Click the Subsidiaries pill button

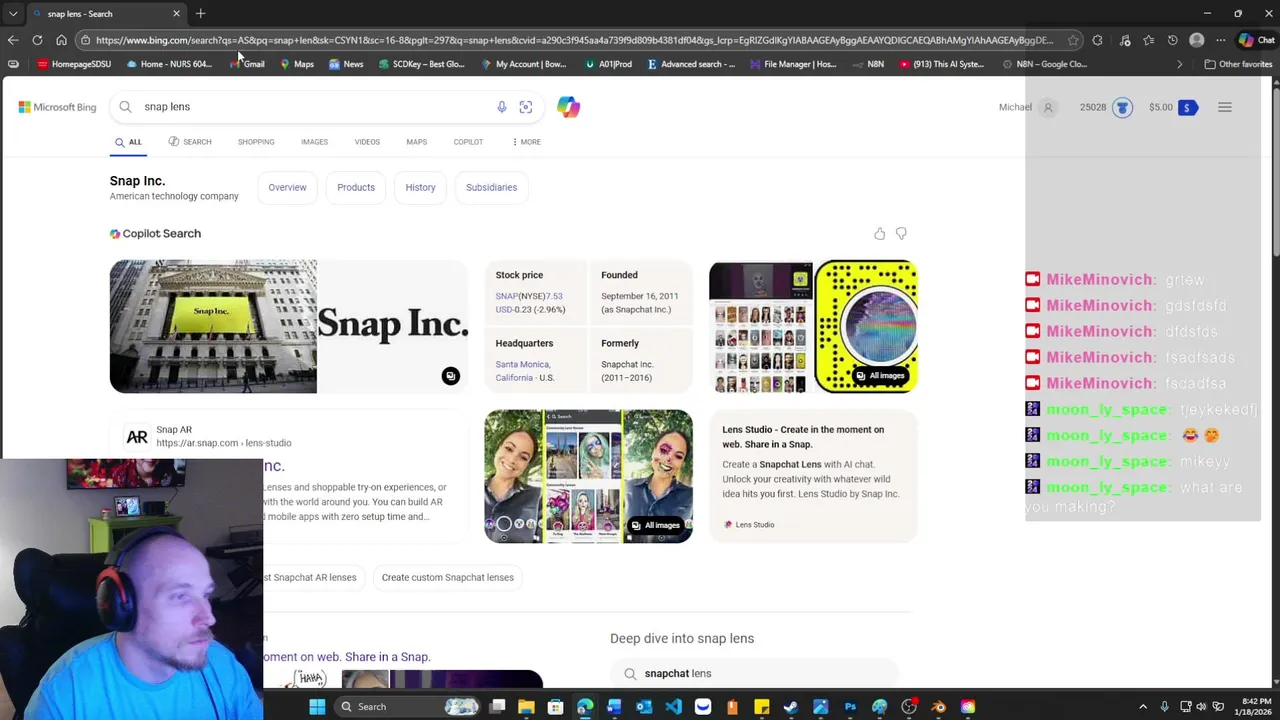tap(491, 188)
